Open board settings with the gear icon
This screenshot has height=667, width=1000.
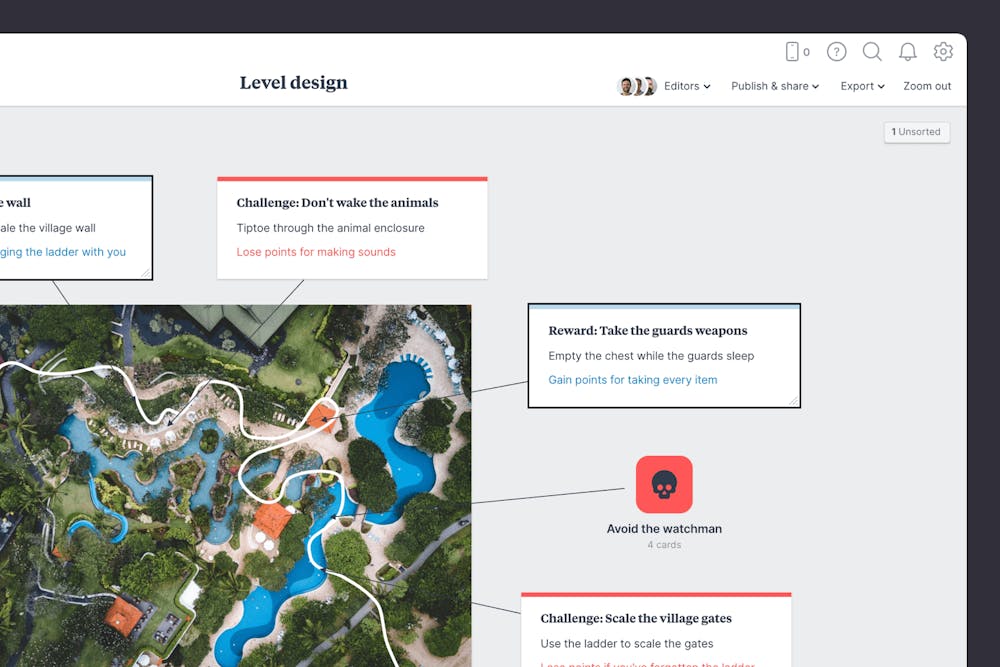[x=942, y=51]
